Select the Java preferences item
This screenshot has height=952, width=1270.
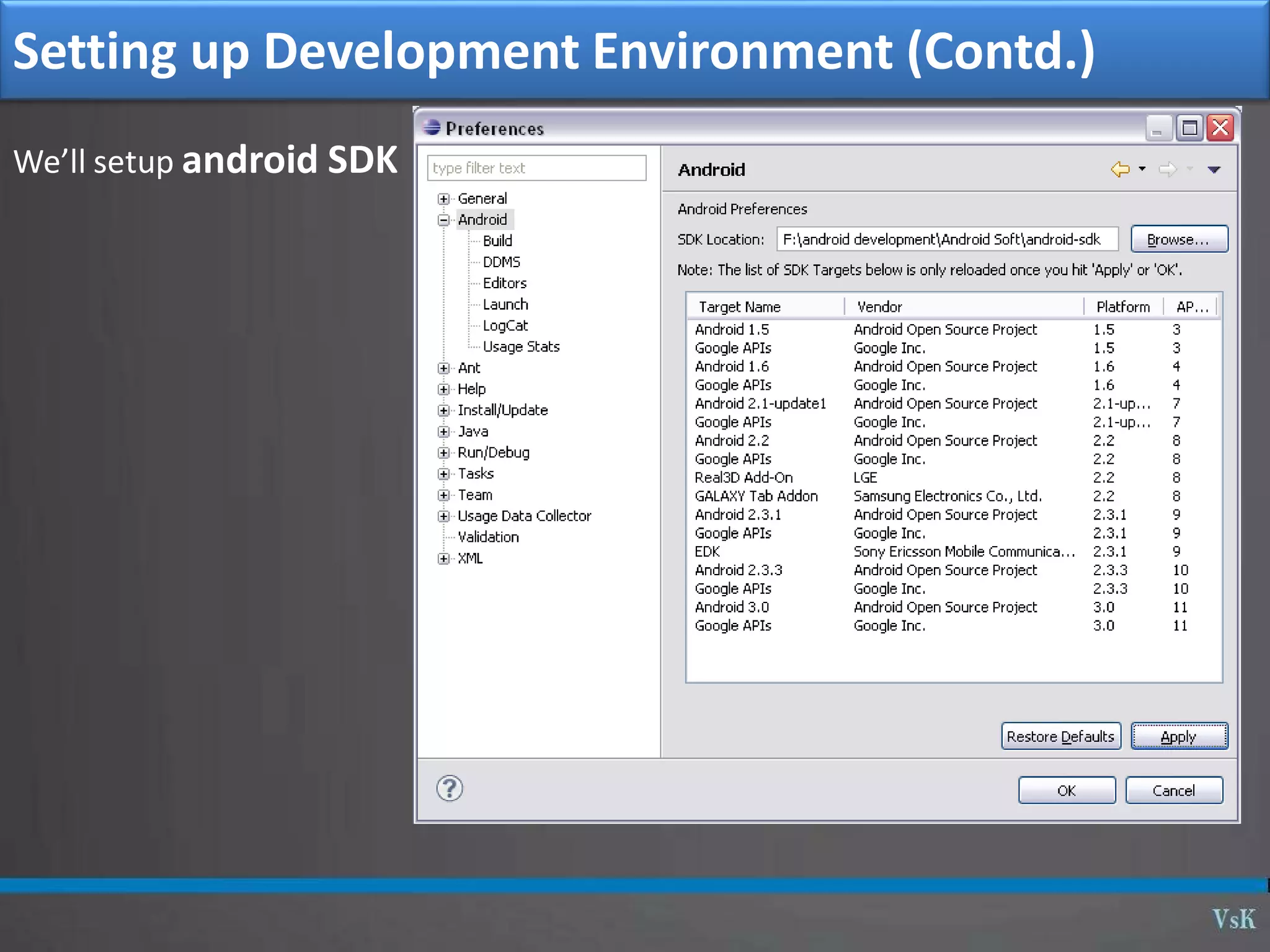[x=473, y=431]
